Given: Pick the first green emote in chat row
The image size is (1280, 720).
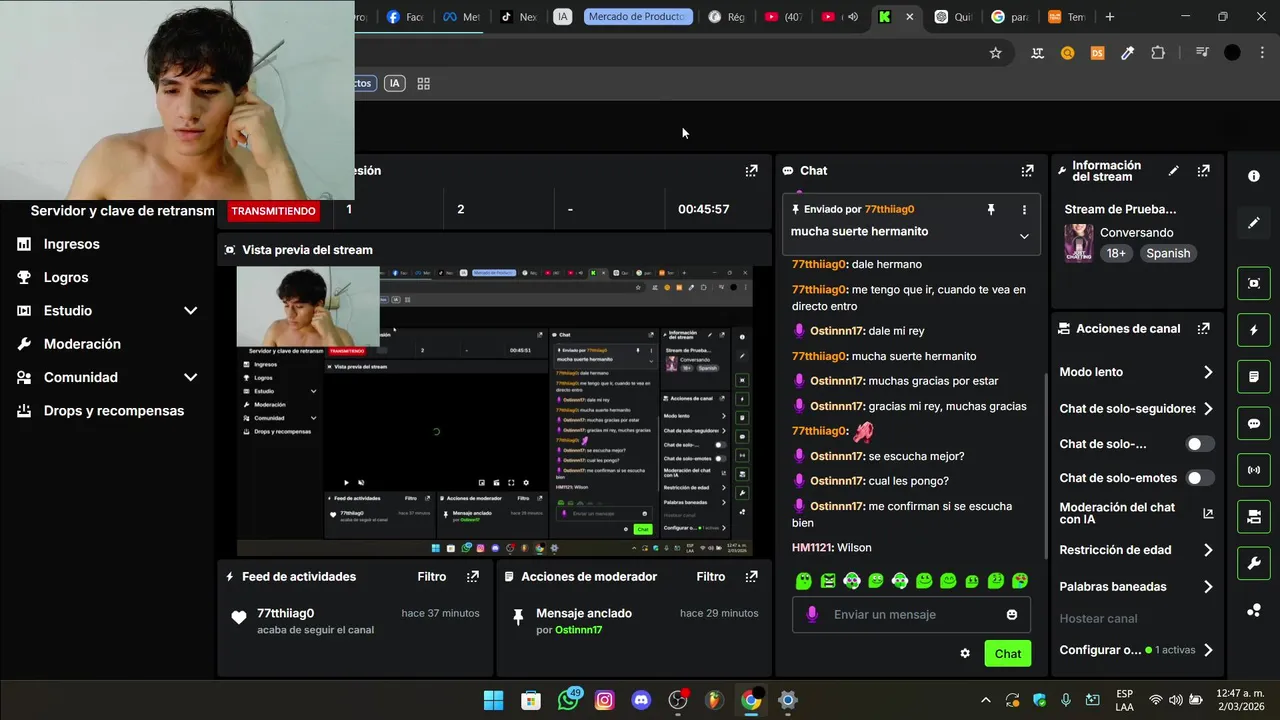Looking at the screenshot, I should coord(804,581).
